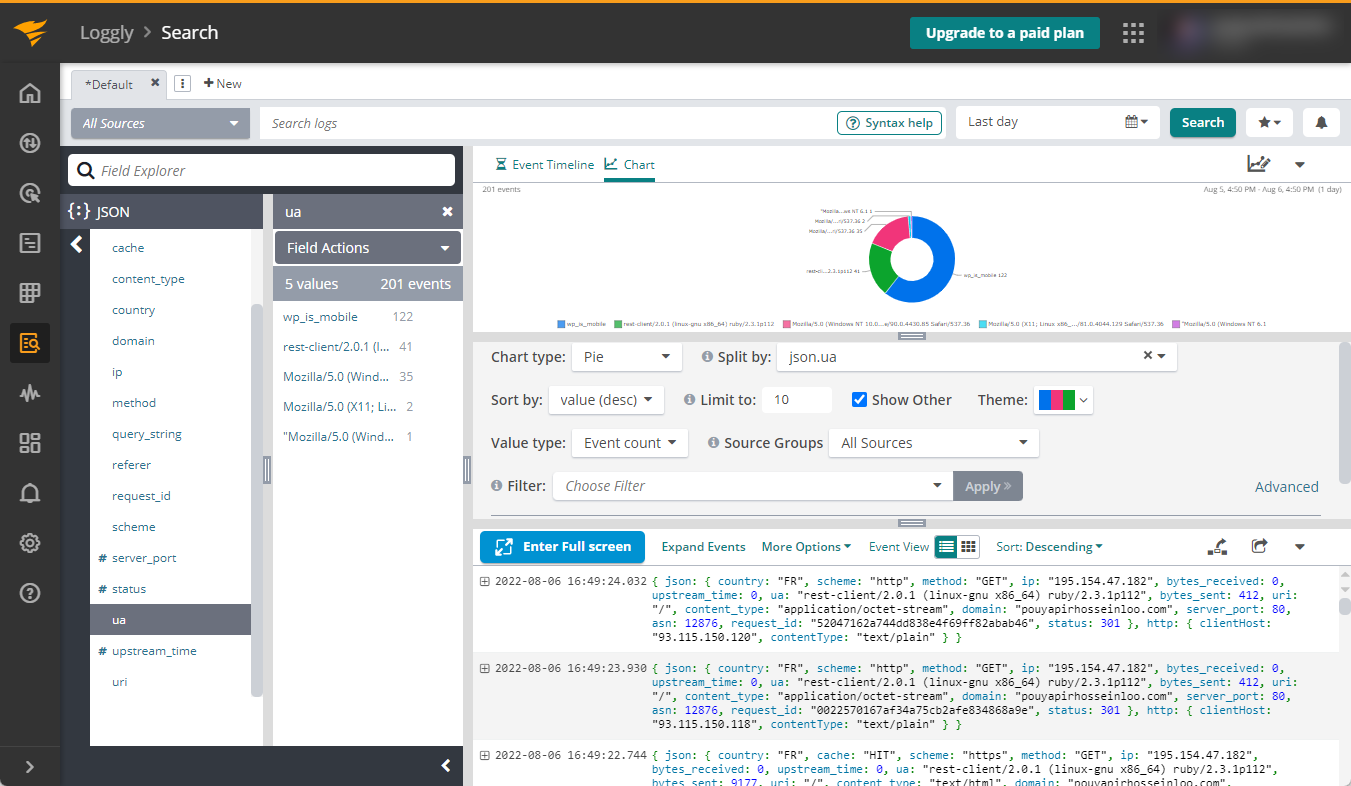Image resolution: width=1351 pixels, height=786 pixels.
Task: Open the All Sources dropdown
Action: click(x=160, y=123)
